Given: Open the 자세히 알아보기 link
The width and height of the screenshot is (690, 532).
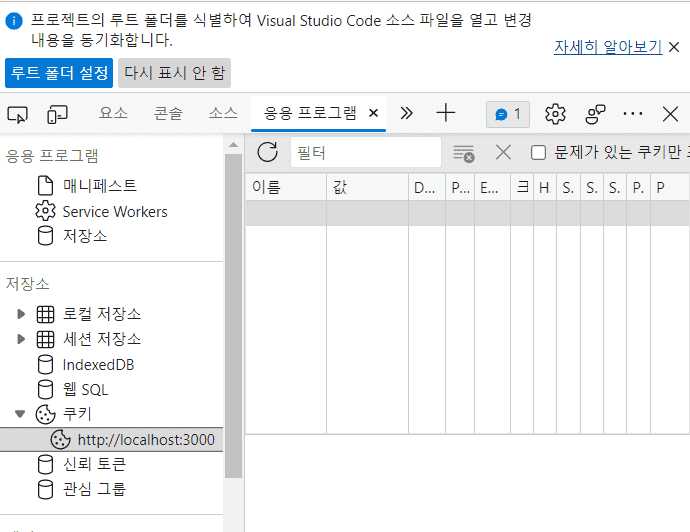Looking at the screenshot, I should click(608, 47).
